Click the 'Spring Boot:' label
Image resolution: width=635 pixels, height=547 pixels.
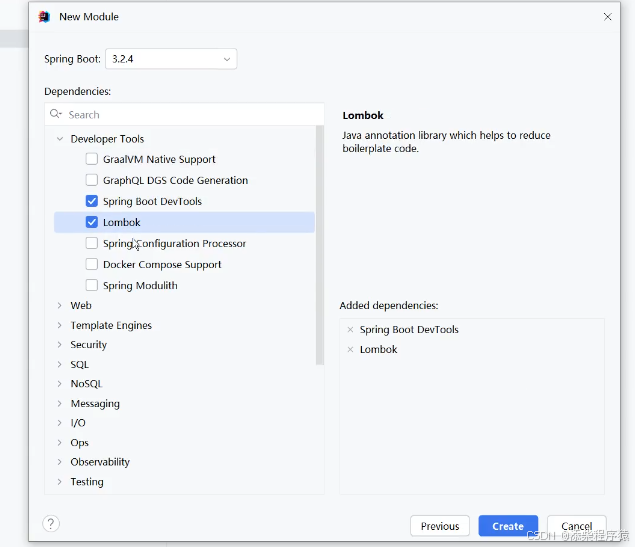coord(72,59)
